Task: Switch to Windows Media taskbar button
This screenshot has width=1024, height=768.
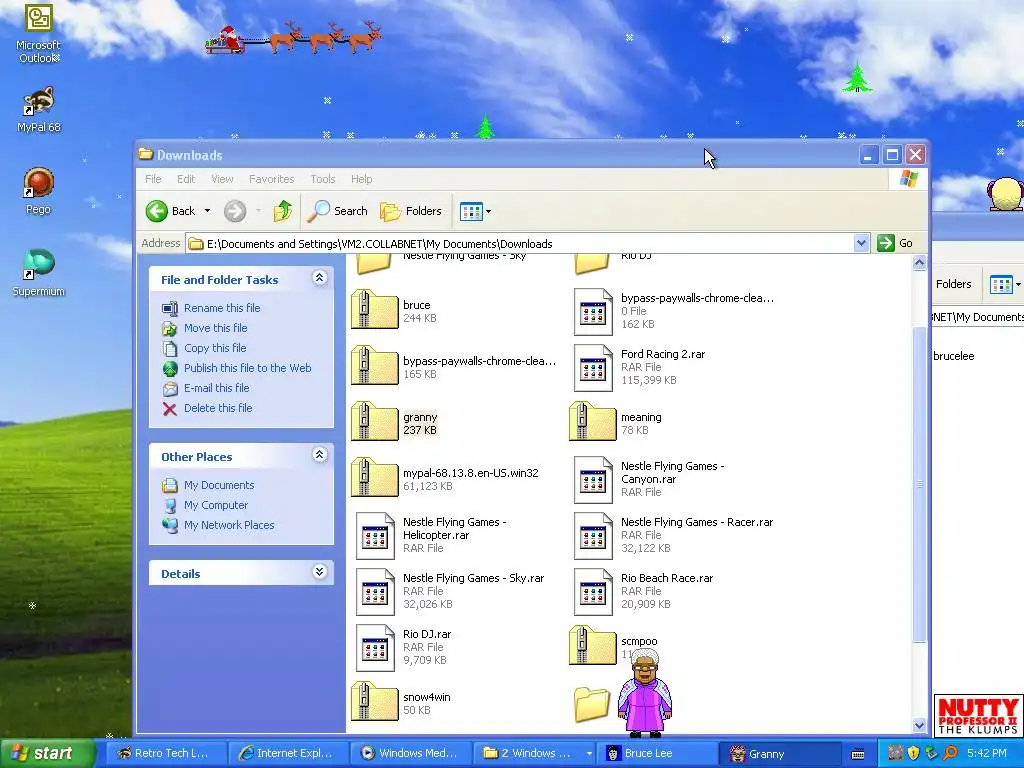Action: coord(409,754)
